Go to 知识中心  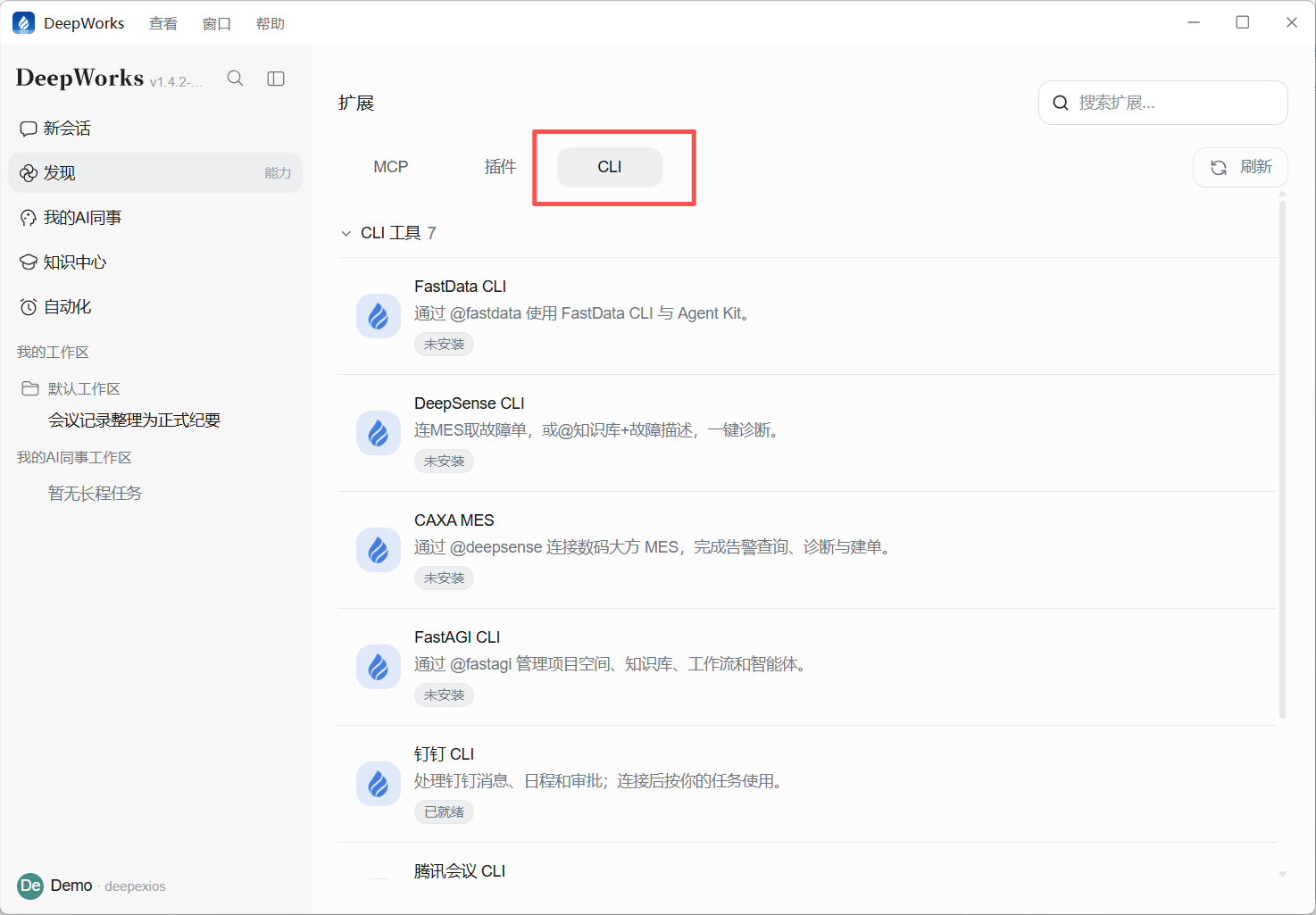tap(155, 262)
